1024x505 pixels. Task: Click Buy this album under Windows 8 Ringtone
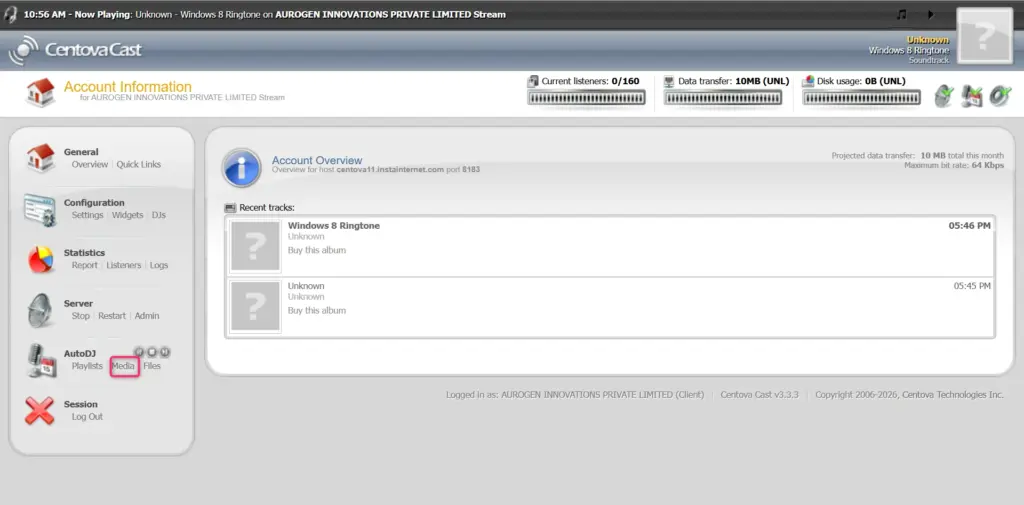click(317, 250)
